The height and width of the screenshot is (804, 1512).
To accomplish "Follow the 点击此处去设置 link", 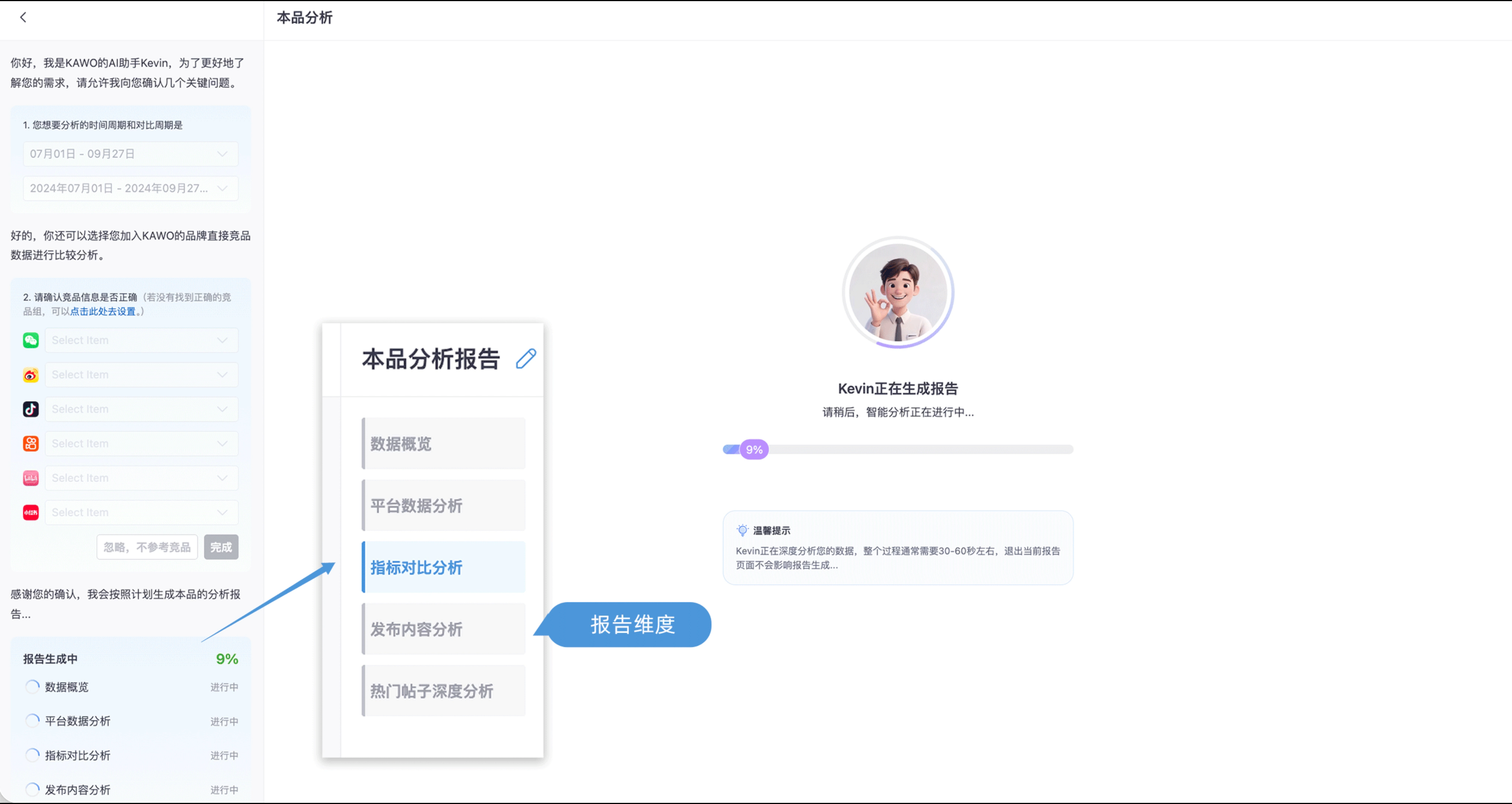I will [103, 312].
